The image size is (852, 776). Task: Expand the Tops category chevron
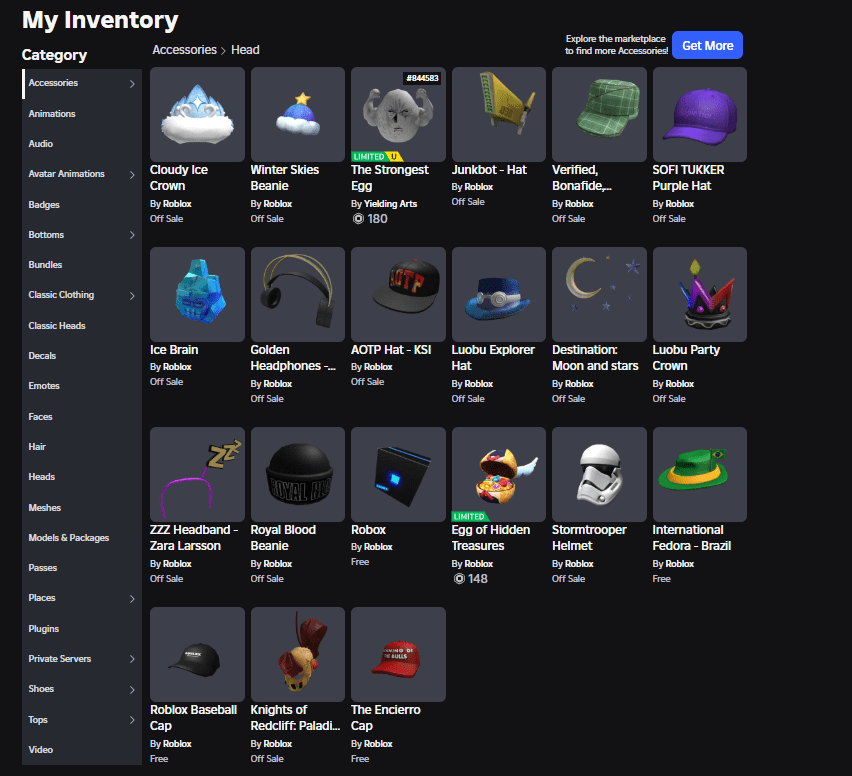click(132, 719)
